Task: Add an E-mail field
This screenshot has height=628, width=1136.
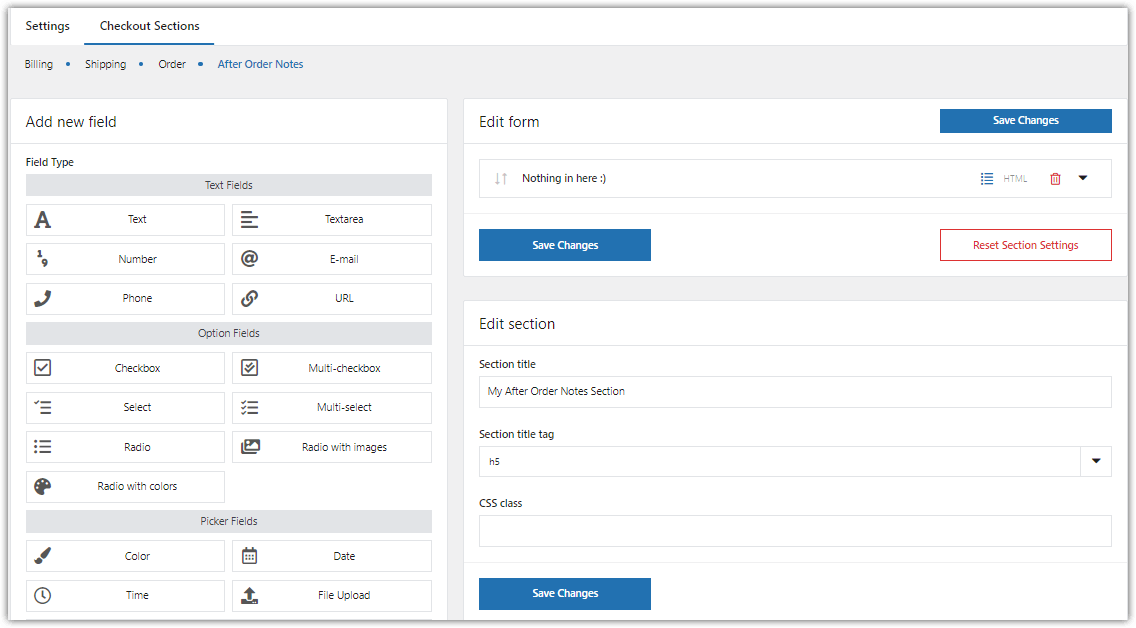Action: coord(332,259)
